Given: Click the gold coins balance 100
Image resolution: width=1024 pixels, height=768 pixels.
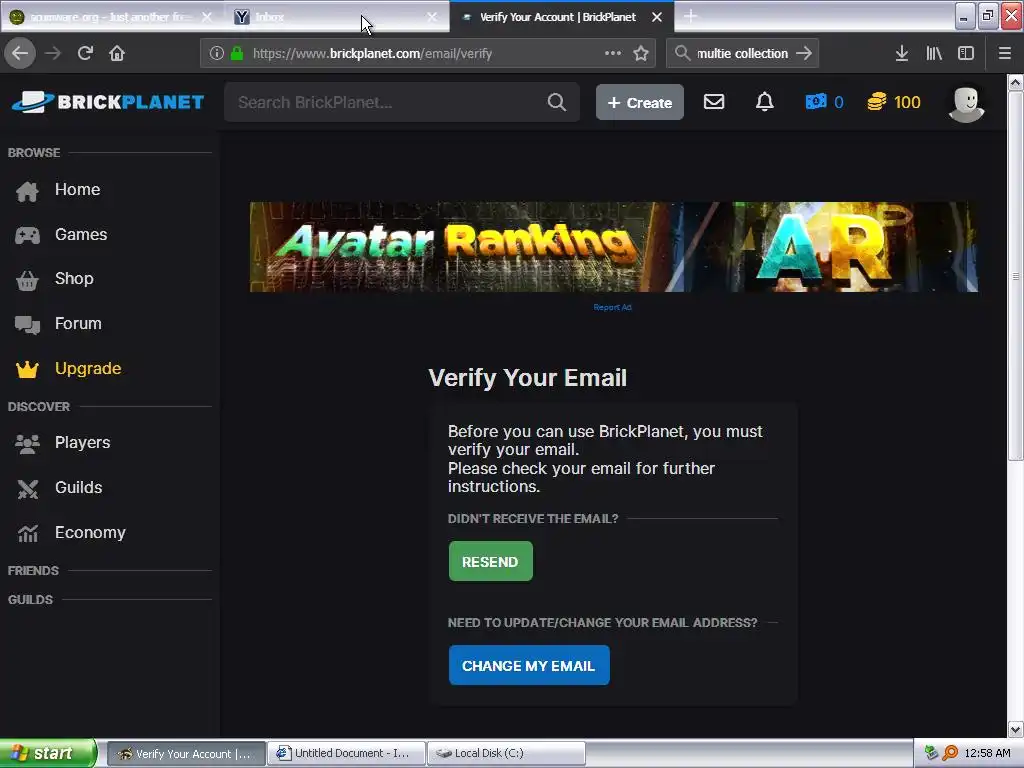Looking at the screenshot, I should coord(893,103).
